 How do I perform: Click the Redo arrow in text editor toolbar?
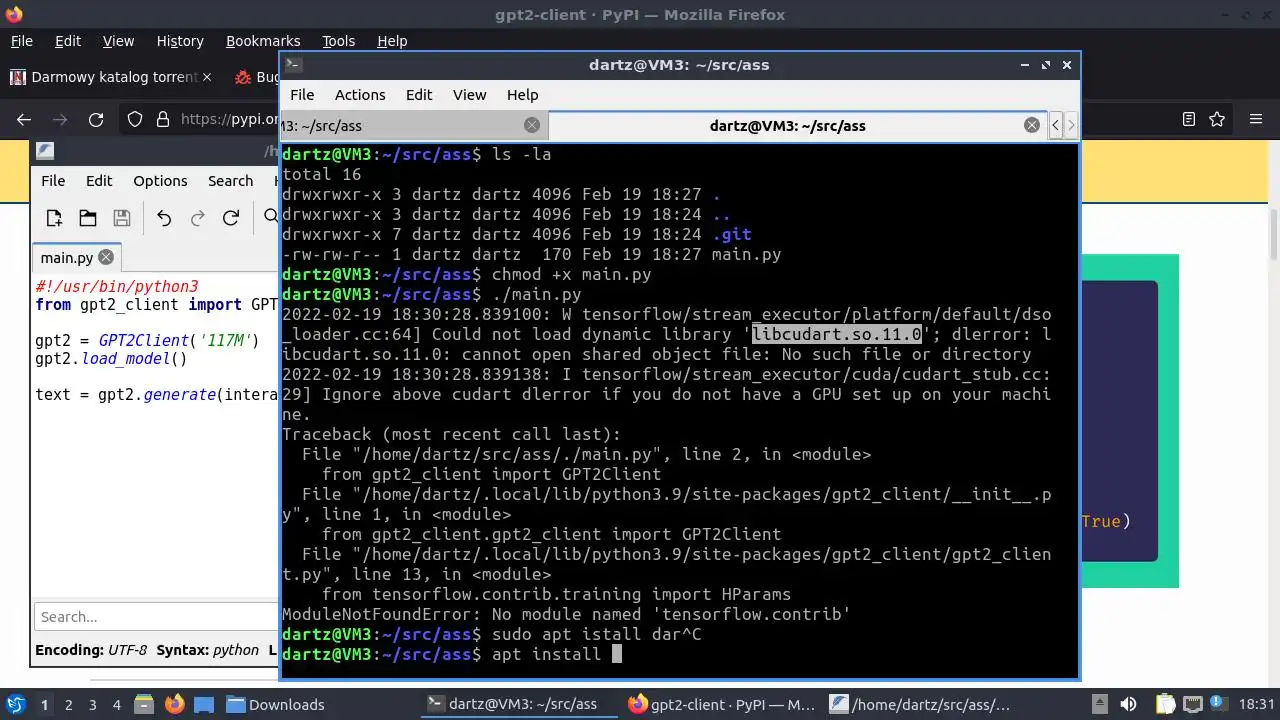tap(197, 218)
